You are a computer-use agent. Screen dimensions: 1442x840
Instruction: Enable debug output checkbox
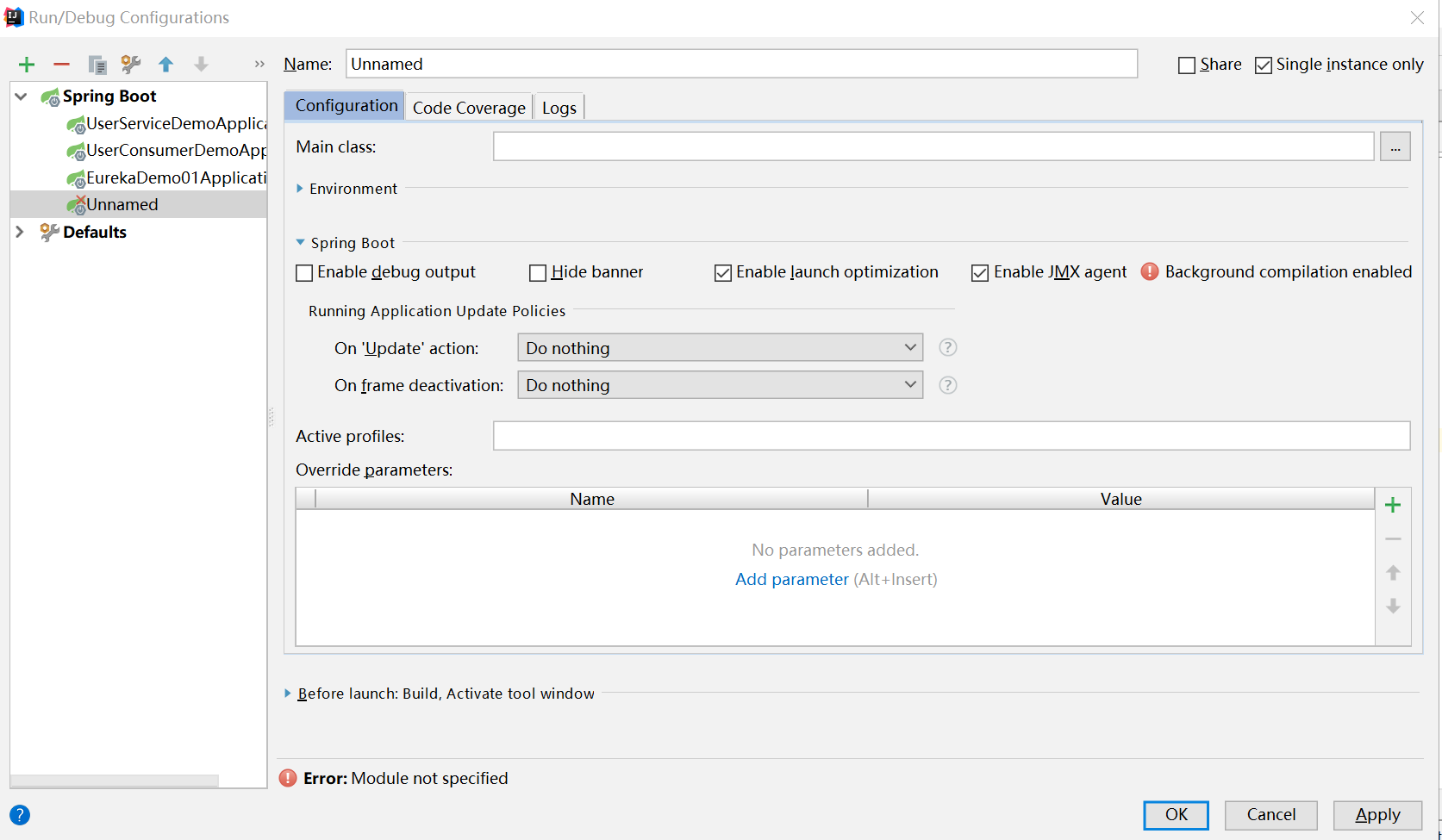[x=304, y=273]
